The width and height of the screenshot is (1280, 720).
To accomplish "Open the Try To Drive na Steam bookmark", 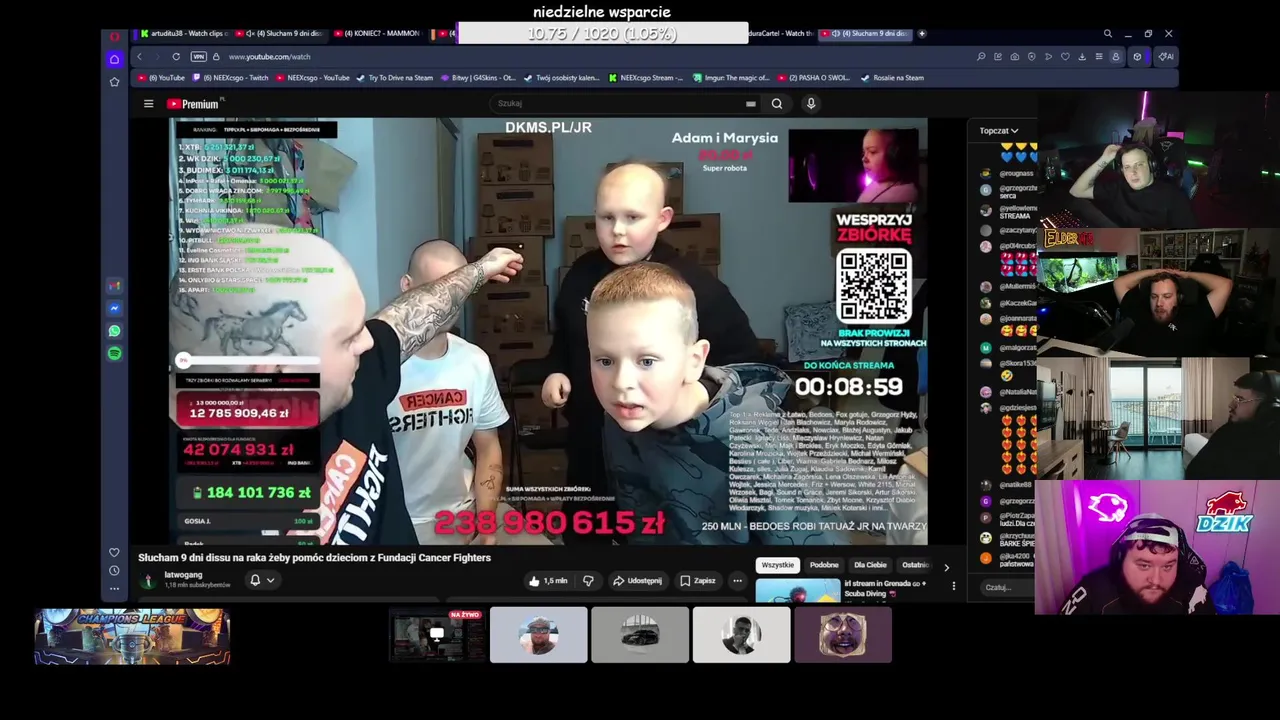I will click(x=395, y=78).
